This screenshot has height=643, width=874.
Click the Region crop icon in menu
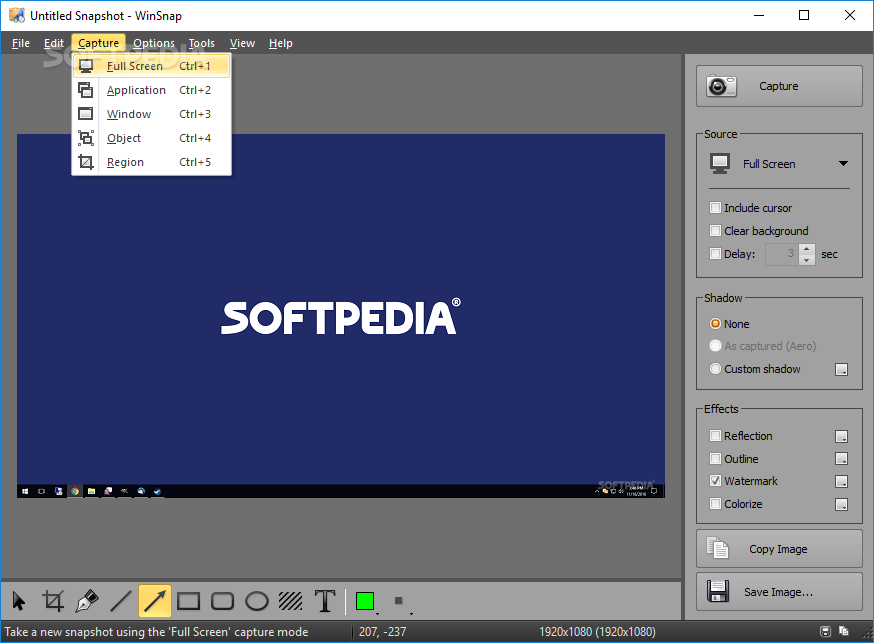(x=86, y=162)
